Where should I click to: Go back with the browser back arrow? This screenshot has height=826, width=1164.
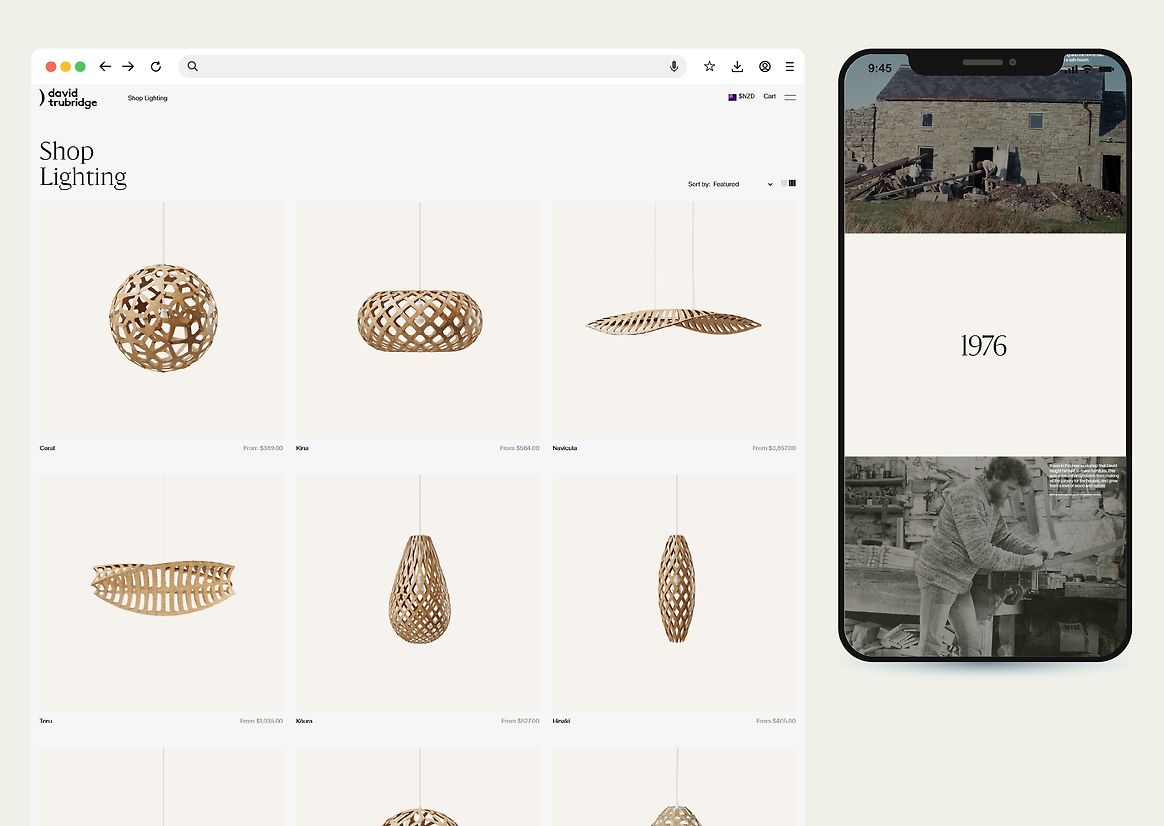[x=105, y=67]
